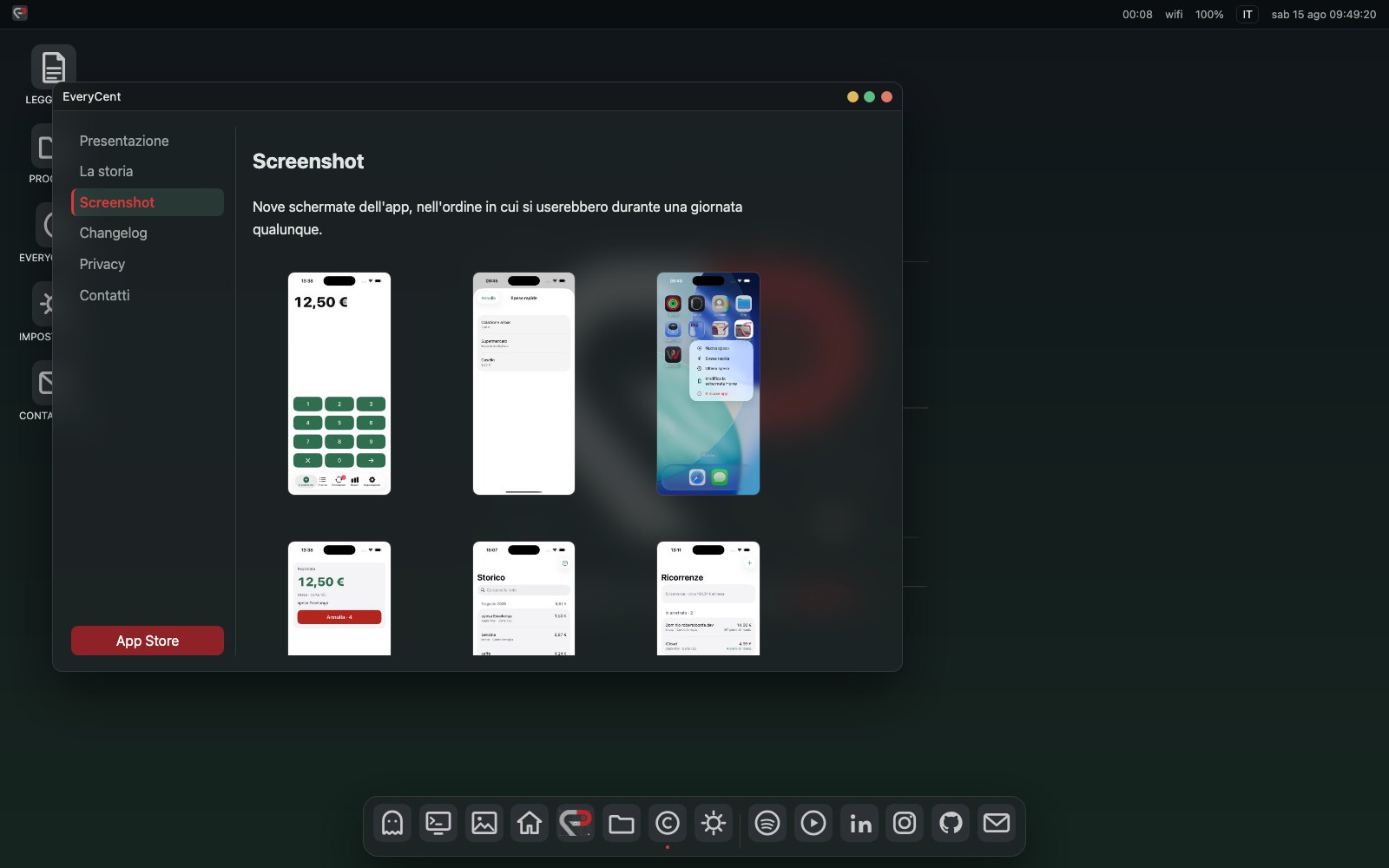Select the Screenshot sidebar item
1389x868 pixels.
148,202
